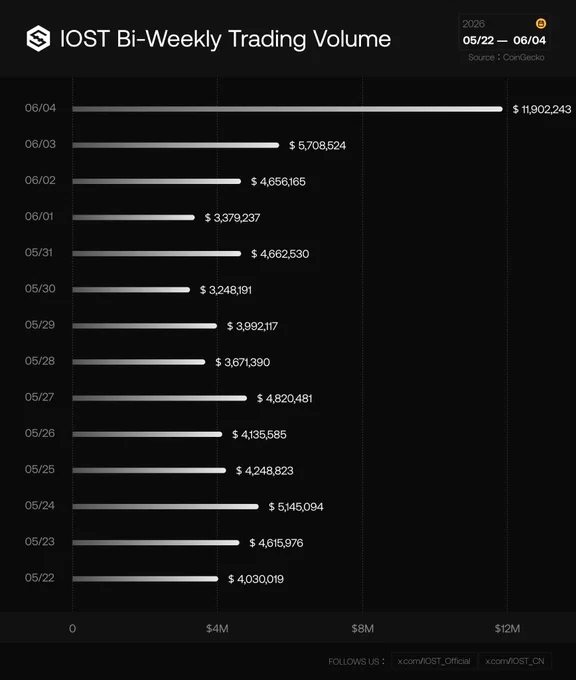This screenshot has height=680, width=576.
Task: Select the 06/04 date label
Action: click(40, 108)
